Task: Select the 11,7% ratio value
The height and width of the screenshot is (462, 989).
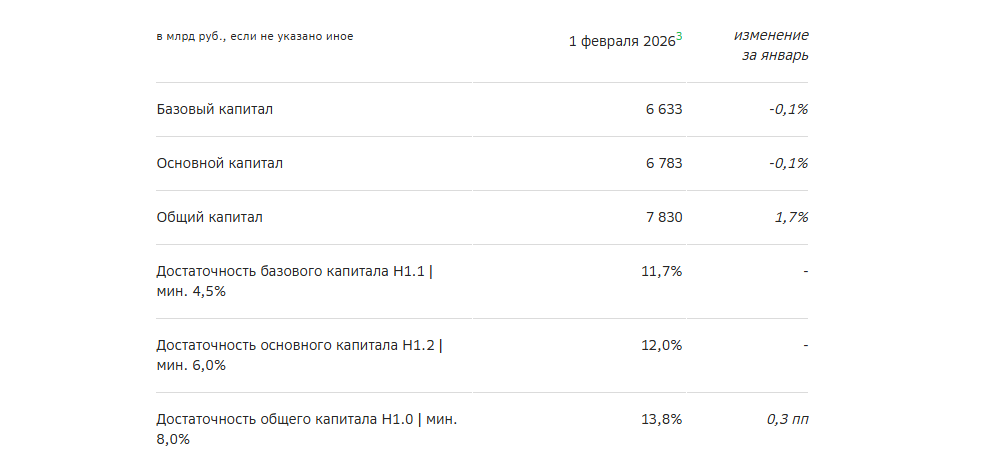Action: pyautogui.click(x=661, y=271)
